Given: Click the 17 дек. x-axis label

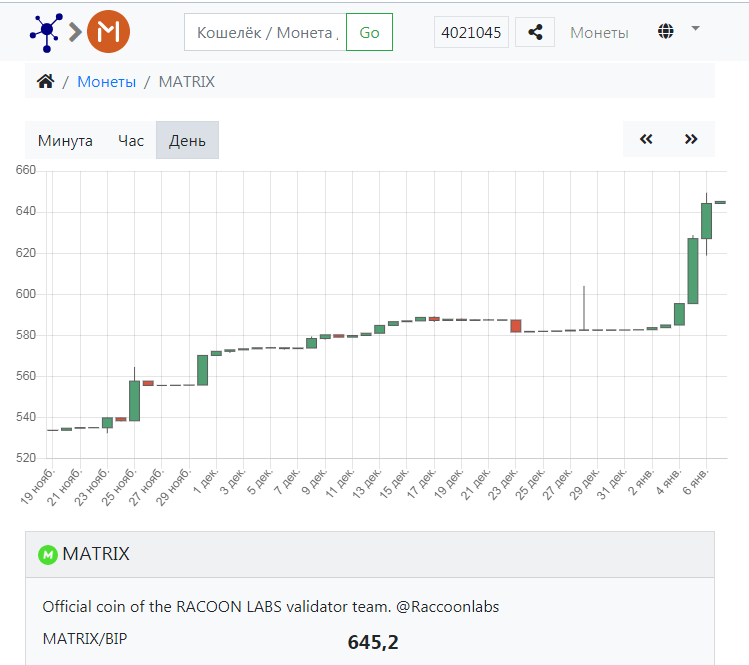Looking at the screenshot, I should click(422, 483).
